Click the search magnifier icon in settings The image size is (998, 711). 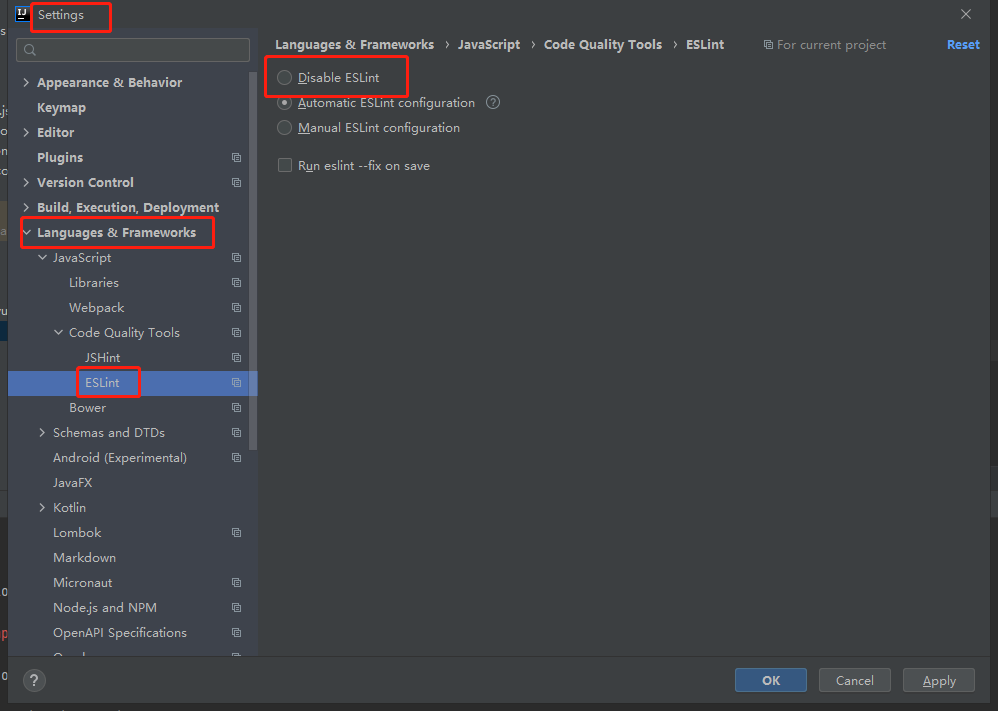(x=30, y=50)
